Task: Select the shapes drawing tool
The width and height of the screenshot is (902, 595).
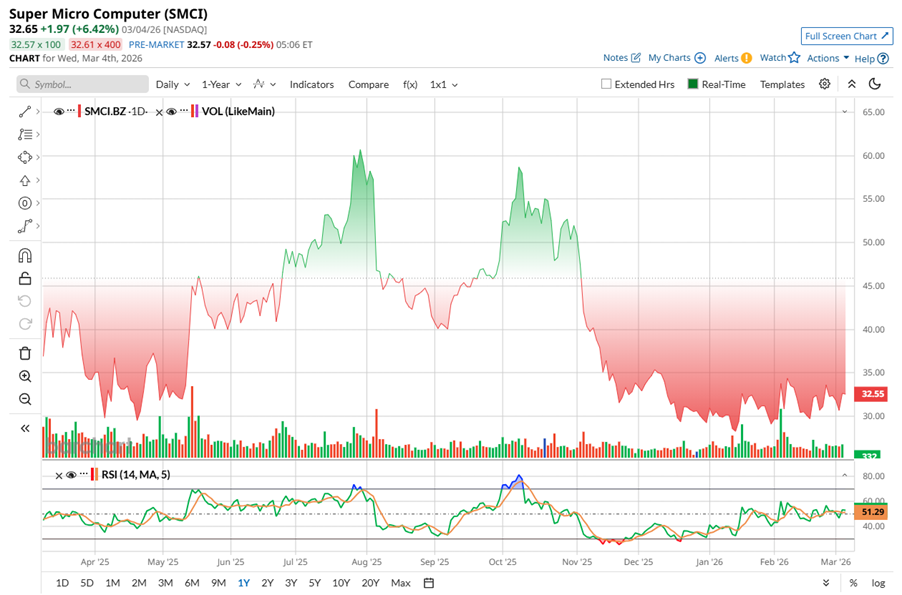Action: [x=25, y=157]
